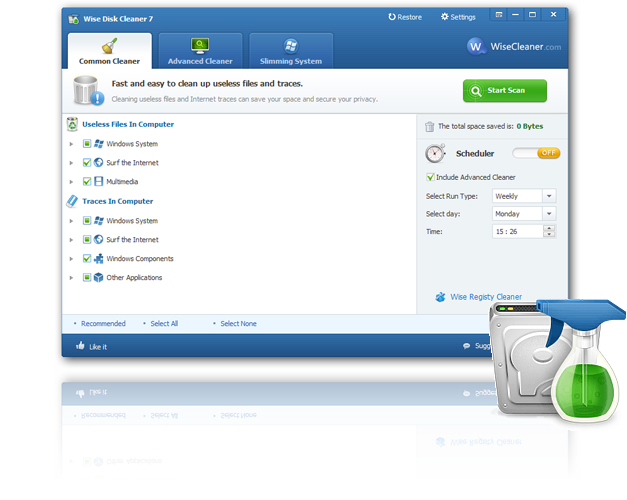The image size is (627, 500).
Task: Click the globe icon of Surf the Internet under Useless Files
Action: [x=98, y=162]
